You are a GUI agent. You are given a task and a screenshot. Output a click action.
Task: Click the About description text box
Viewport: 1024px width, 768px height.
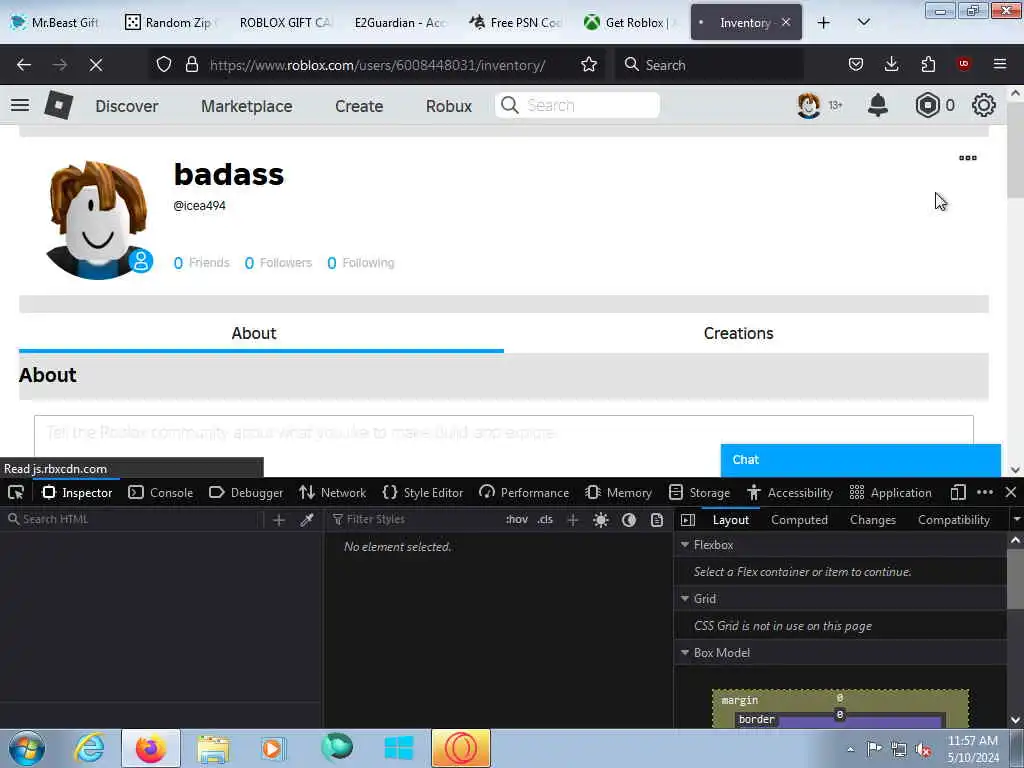click(504, 436)
